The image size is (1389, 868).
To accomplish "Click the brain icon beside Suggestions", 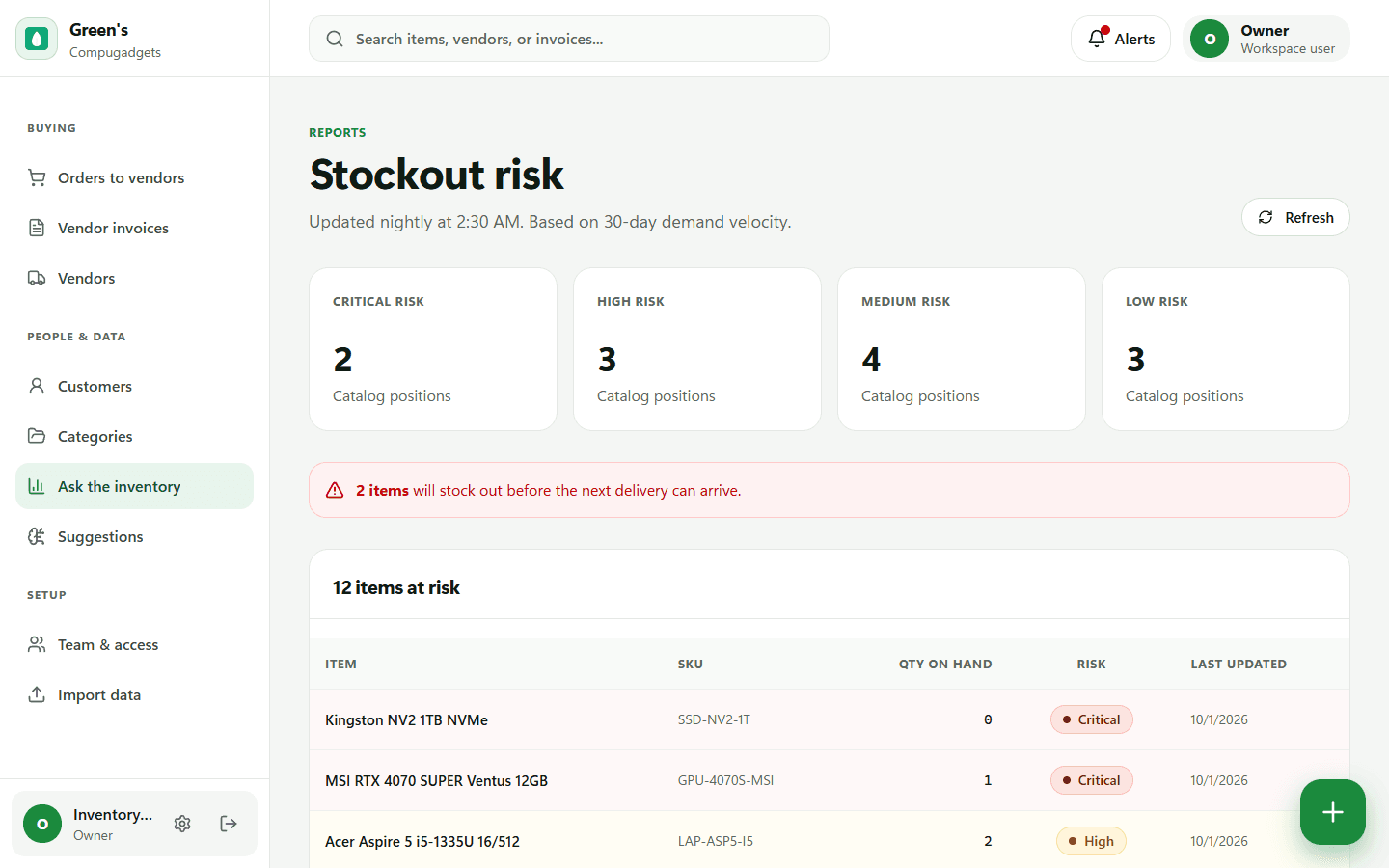I will [x=37, y=536].
